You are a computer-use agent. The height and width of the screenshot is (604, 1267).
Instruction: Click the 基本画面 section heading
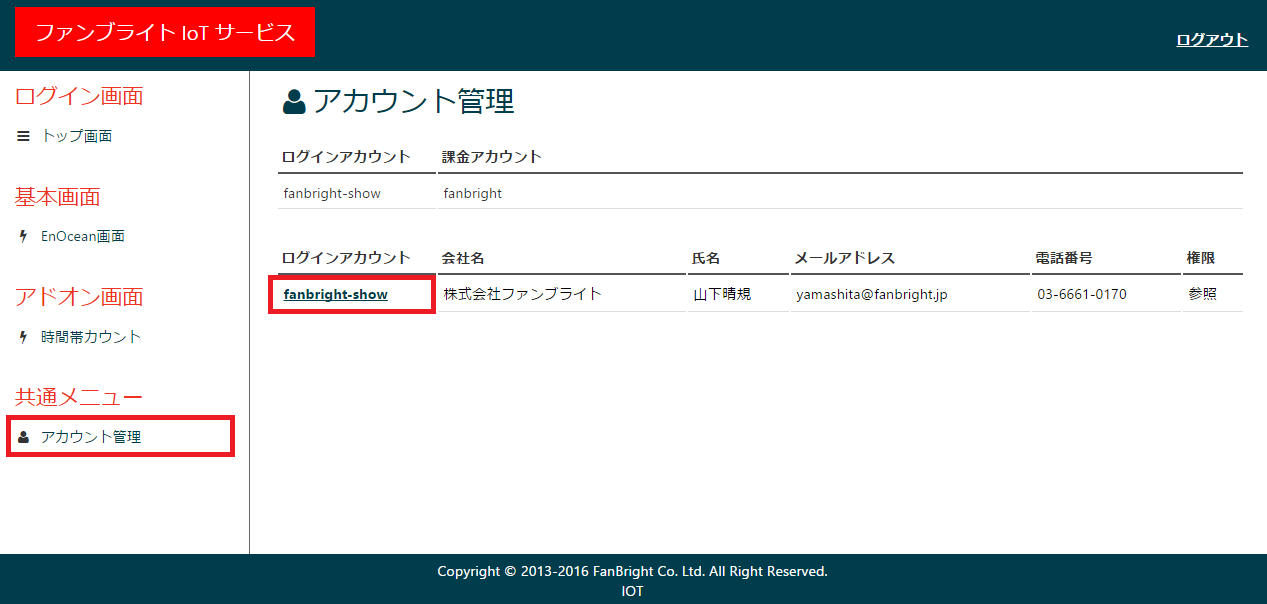point(58,197)
